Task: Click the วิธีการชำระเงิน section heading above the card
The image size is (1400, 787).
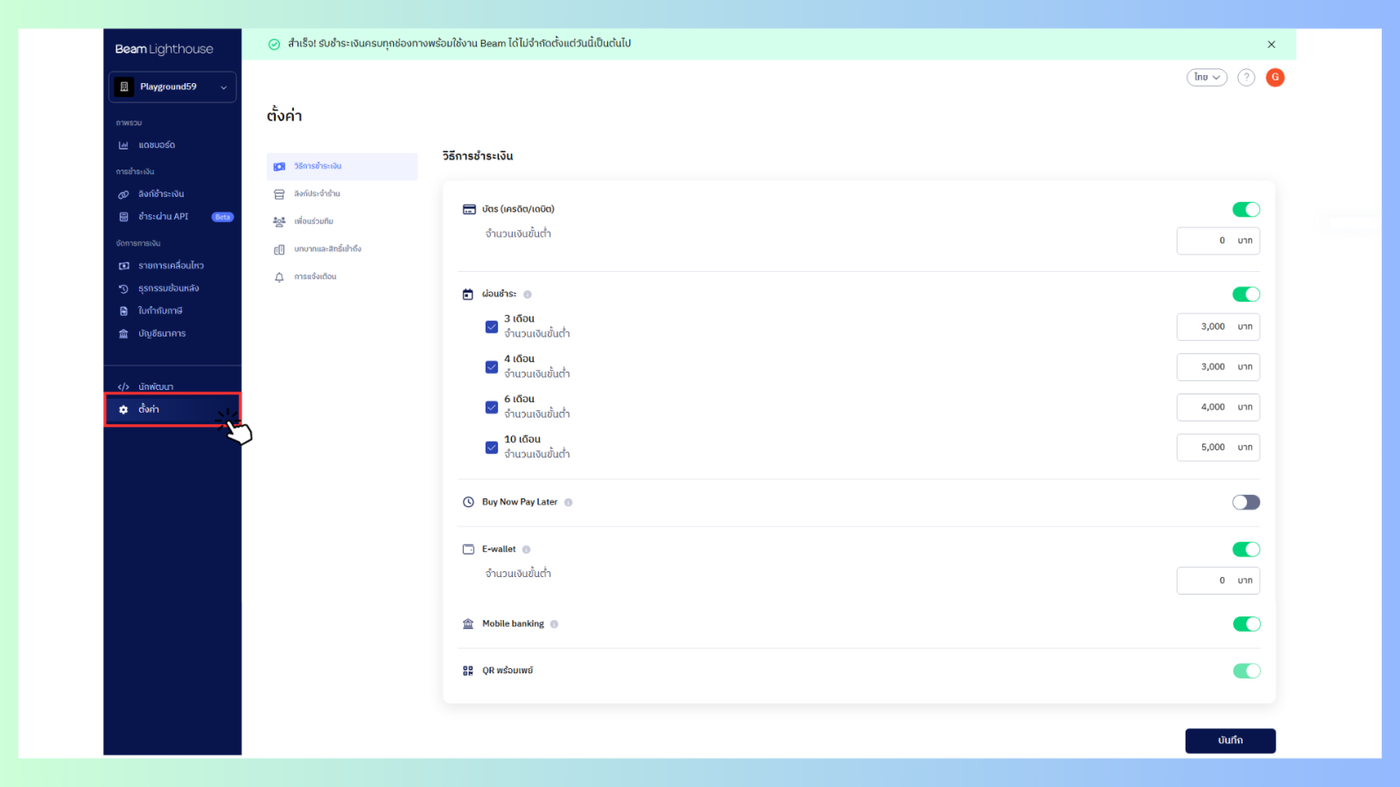Action: tap(478, 156)
